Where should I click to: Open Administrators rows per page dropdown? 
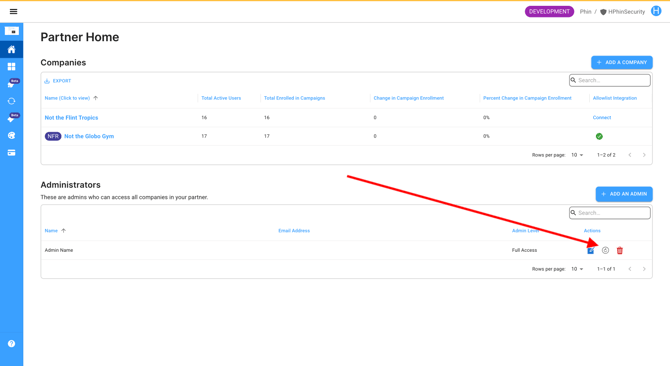[x=577, y=269]
